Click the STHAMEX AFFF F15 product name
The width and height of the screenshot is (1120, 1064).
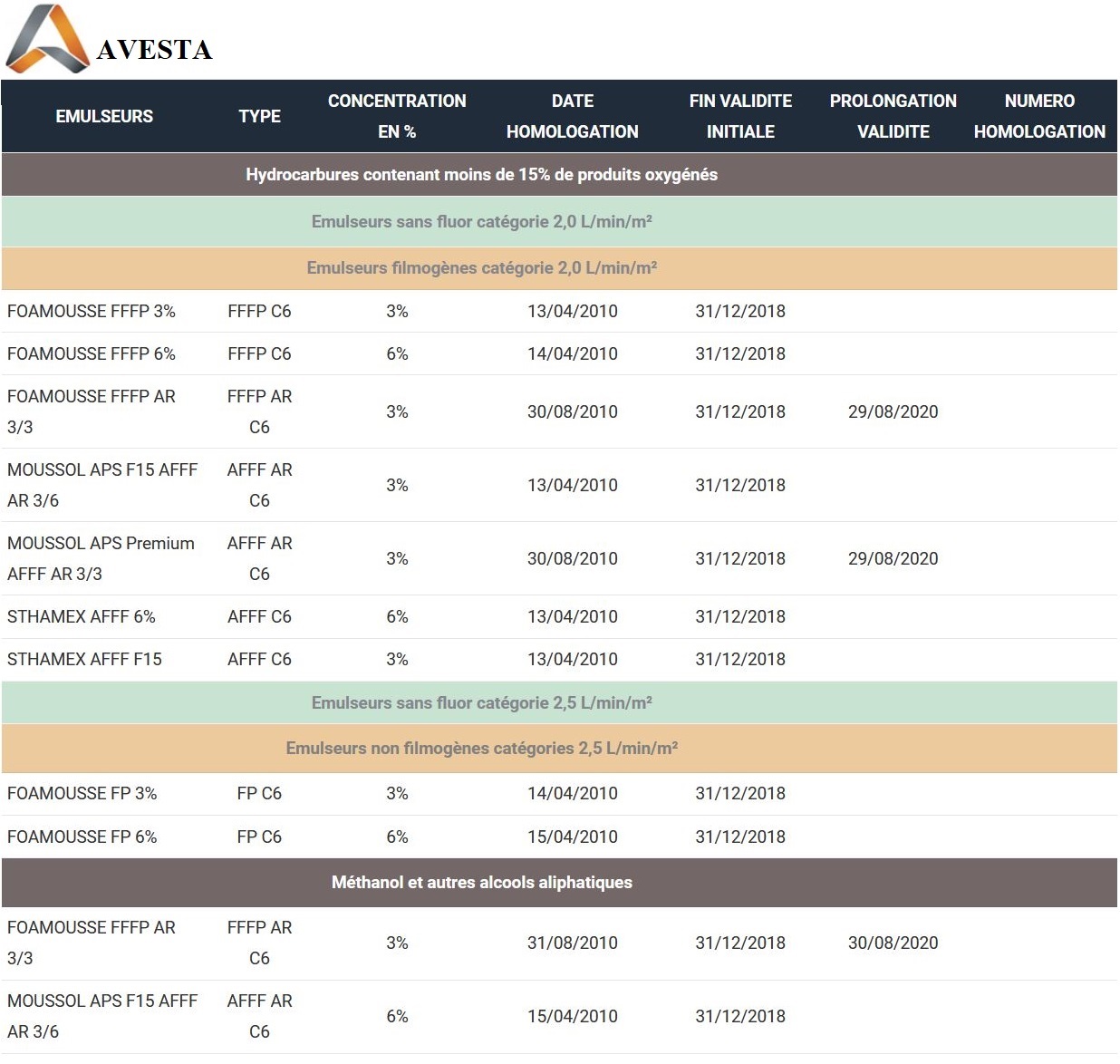coord(84,659)
